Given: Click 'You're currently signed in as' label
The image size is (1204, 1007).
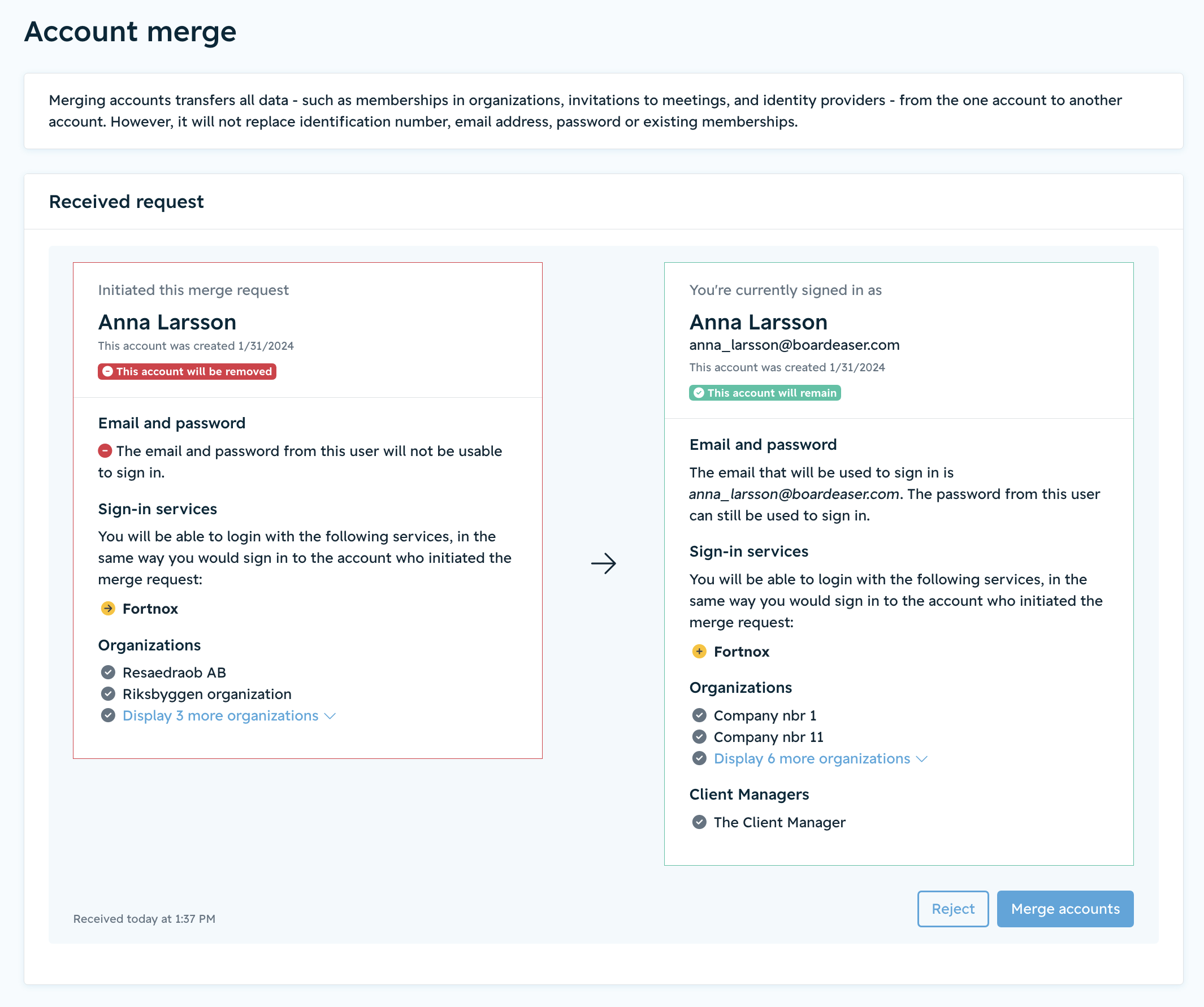Looking at the screenshot, I should [x=786, y=290].
